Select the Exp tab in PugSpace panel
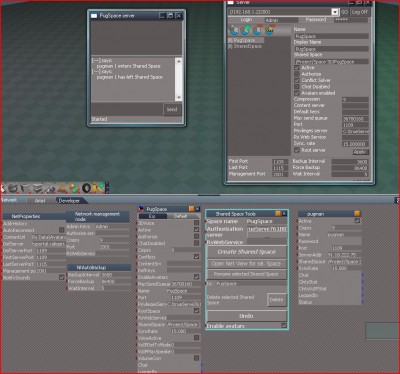 coord(152,216)
